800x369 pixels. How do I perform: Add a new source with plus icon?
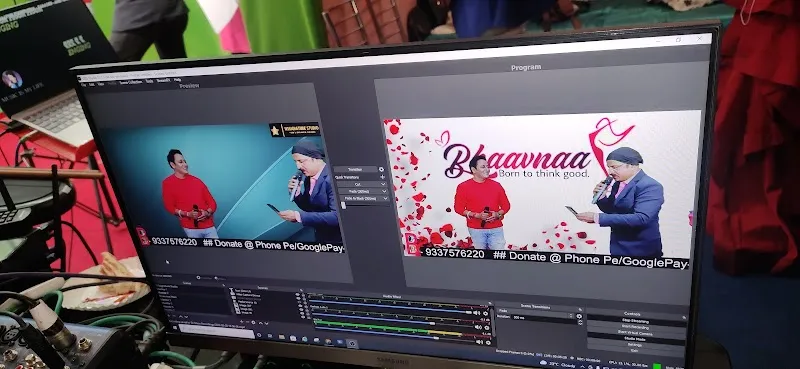click(241, 322)
